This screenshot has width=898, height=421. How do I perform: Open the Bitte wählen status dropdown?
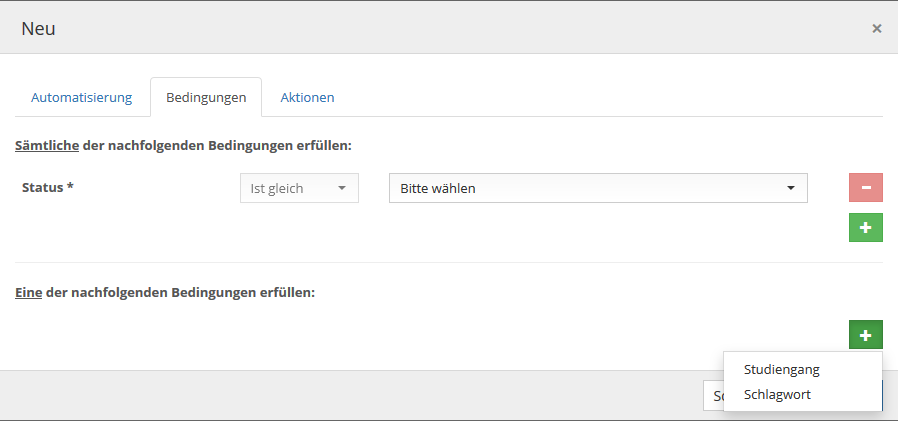(x=596, y=188)
